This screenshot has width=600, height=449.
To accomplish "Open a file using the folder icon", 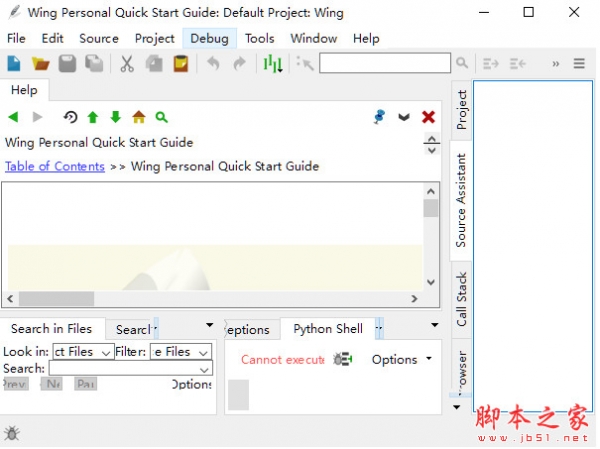I will [x=41, y=64].
